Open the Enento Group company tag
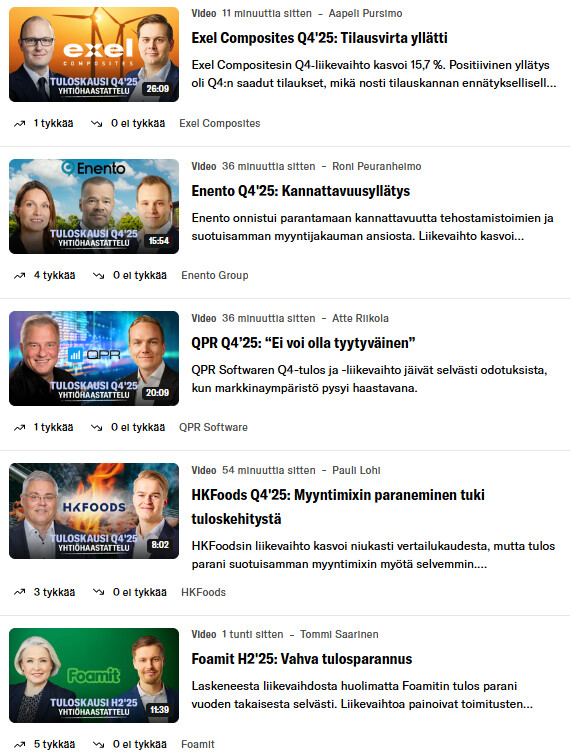The width and height of the screenshot is (573, 754). coord(215,276)
